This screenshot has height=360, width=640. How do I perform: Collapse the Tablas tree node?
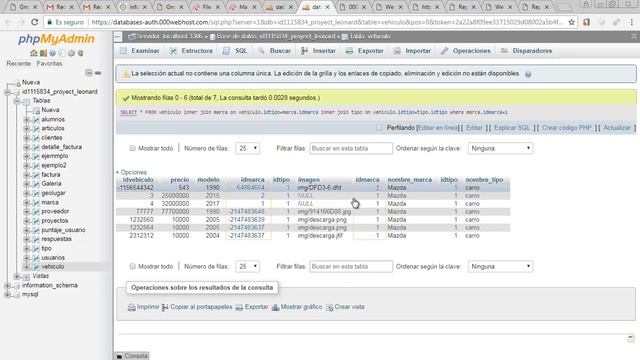[17, 101]
